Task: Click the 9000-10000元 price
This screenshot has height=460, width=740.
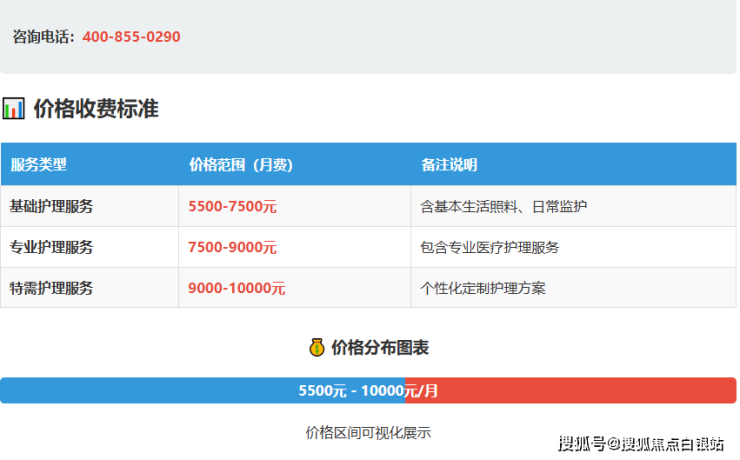Action: coord(236,288)
